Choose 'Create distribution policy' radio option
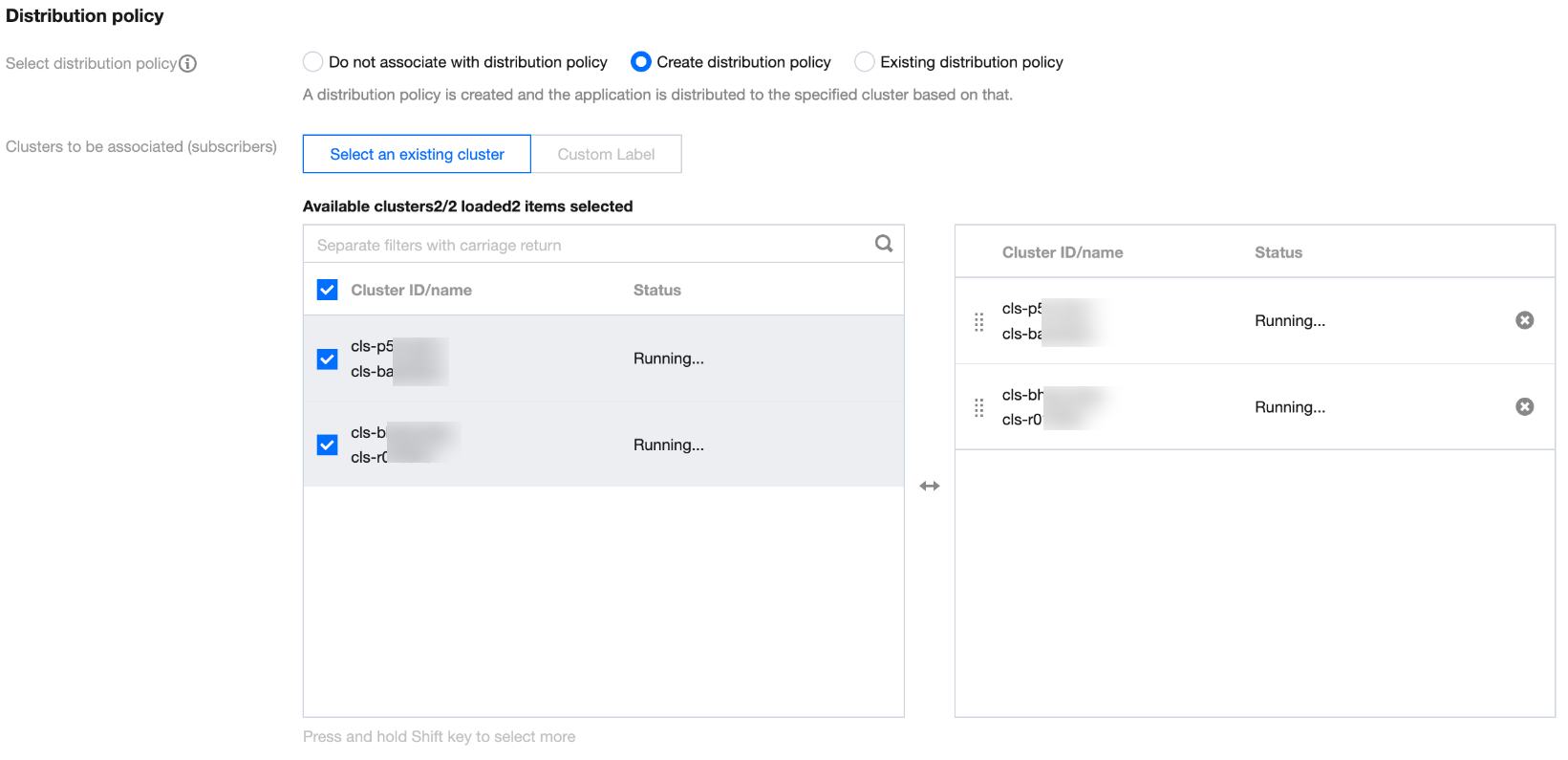Image resolution: width=1568 pixels, height=760 pixels. click(641, 62)
